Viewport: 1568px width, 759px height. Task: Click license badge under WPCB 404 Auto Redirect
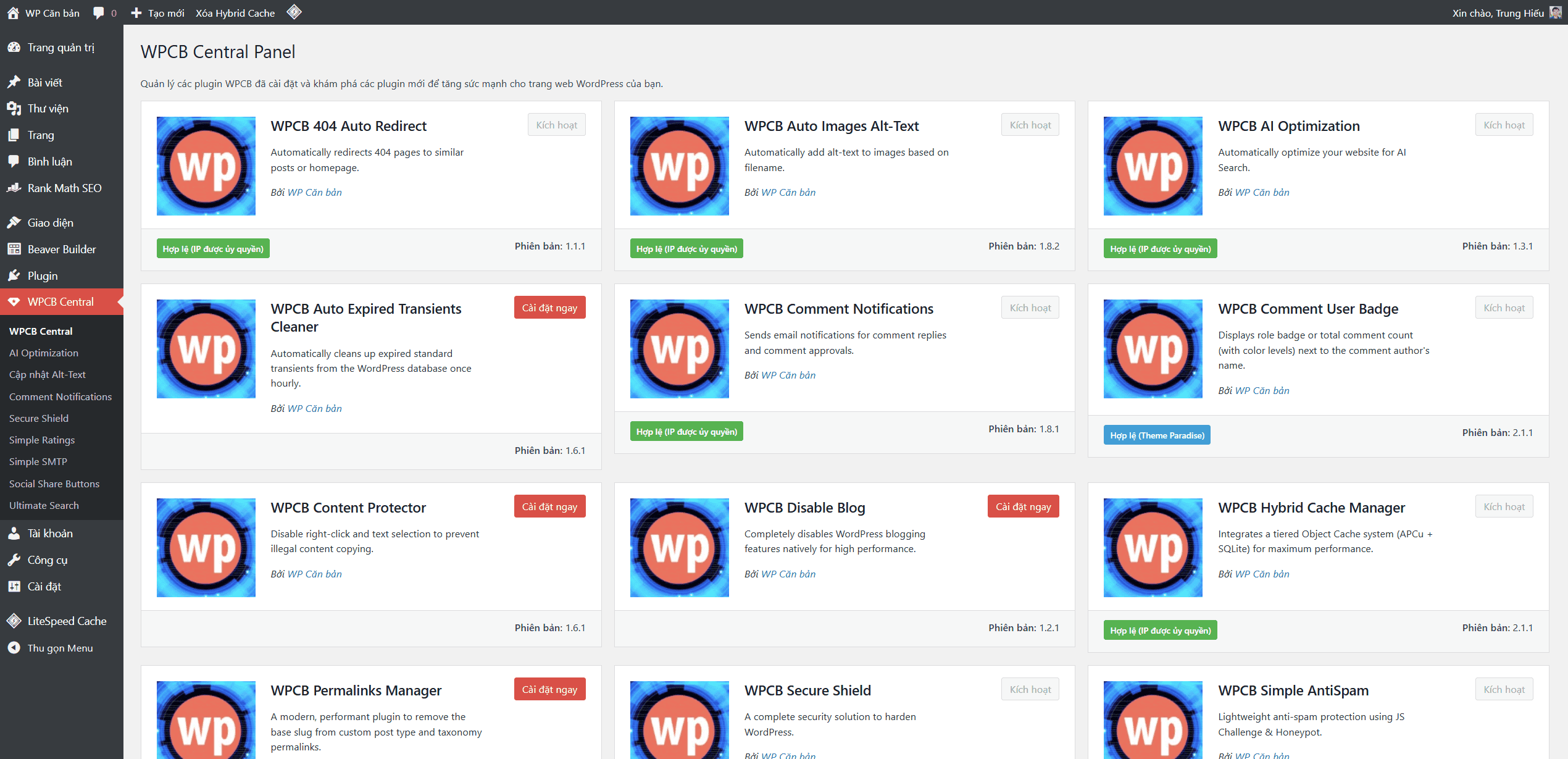click(x=213, y=249)
